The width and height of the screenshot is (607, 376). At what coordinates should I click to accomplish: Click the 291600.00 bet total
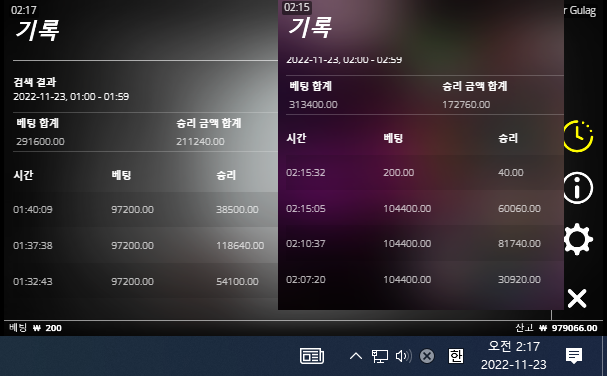click(x=40, y=142)
